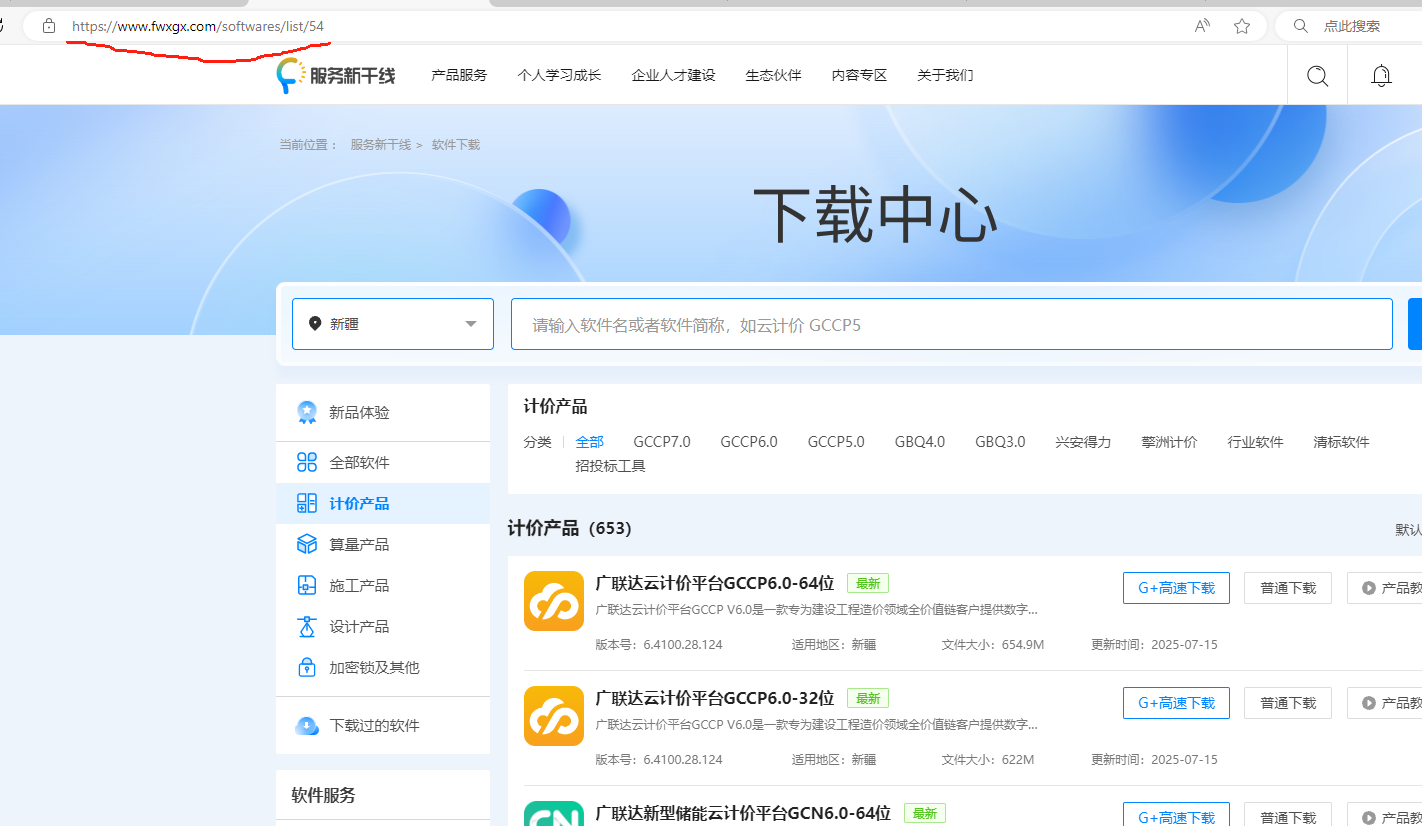Screen dimensions: 1422x826
Task: Click the read aloud icon in address bar
Action: pyautogui.click(x=1203, y=26)
